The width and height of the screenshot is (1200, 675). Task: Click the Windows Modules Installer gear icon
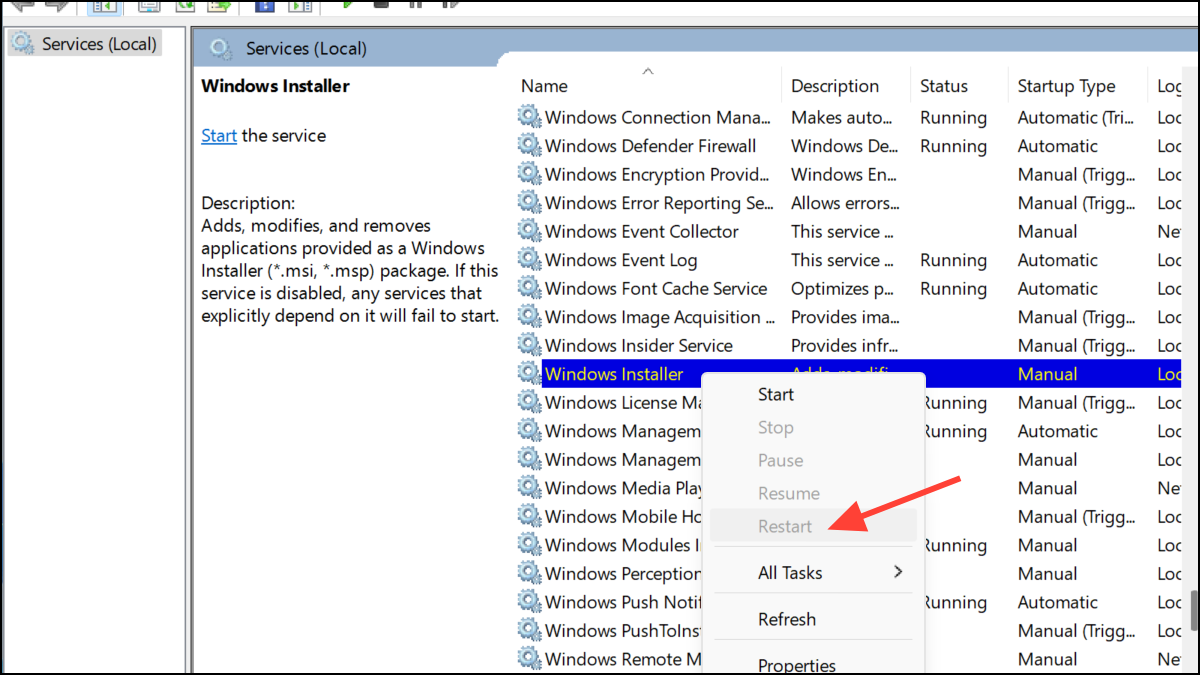528,545
